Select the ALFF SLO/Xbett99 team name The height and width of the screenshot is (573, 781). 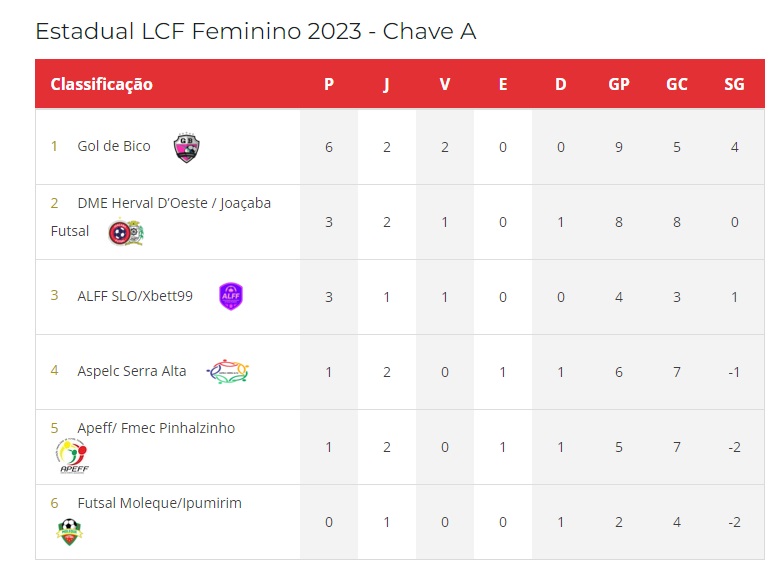pos(135,296)
